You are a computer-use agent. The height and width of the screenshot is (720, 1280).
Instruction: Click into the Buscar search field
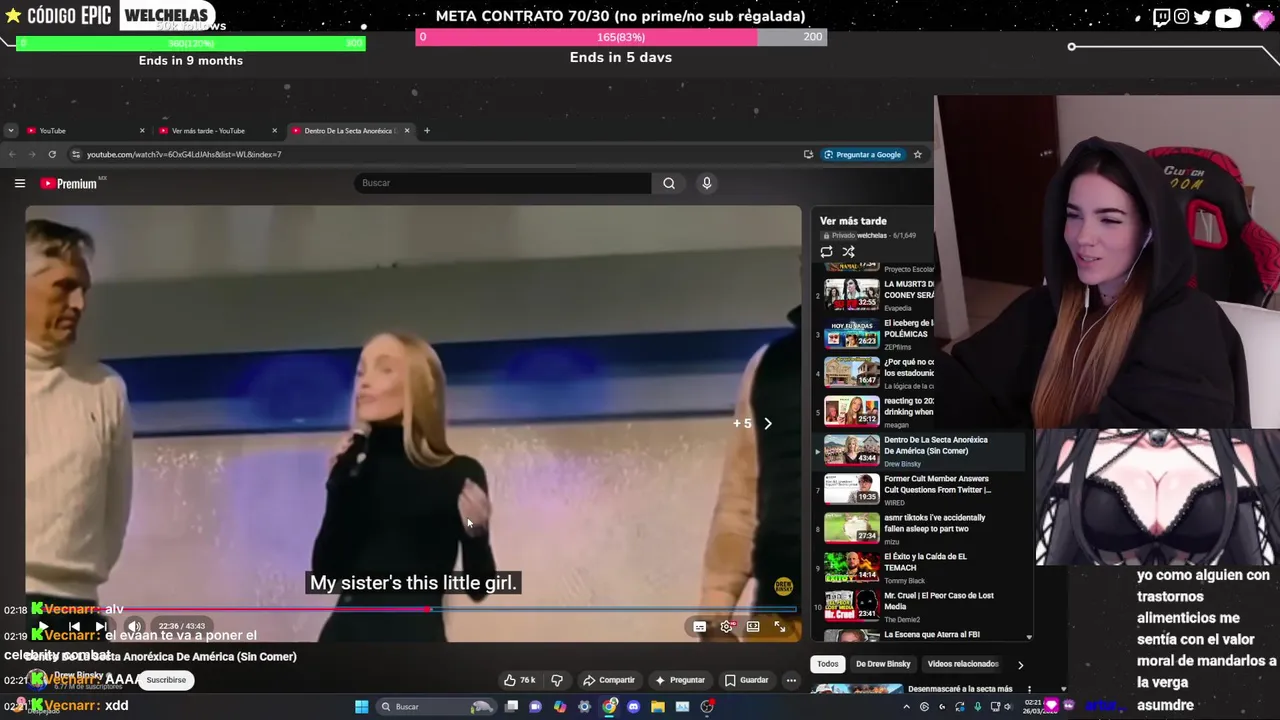pyautogui.click(x=502, y=183)
